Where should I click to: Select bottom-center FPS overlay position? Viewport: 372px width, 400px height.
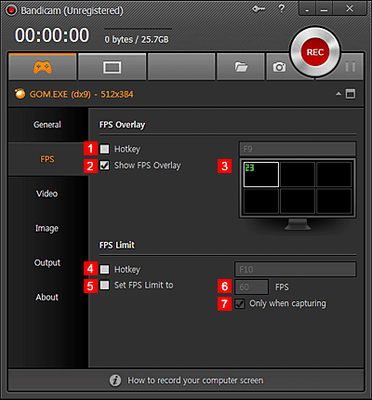pyautogui.click(x=297, y=201)
